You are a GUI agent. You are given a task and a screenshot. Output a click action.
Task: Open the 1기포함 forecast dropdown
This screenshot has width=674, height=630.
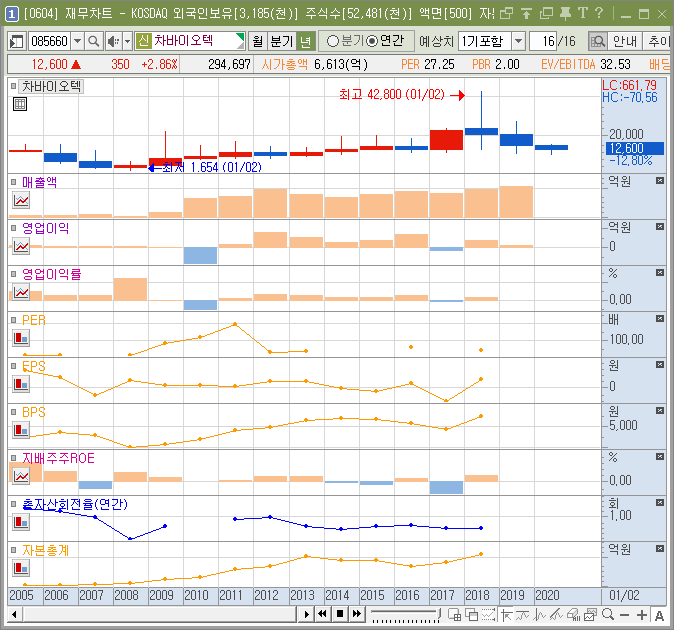[x=519, y=41]
